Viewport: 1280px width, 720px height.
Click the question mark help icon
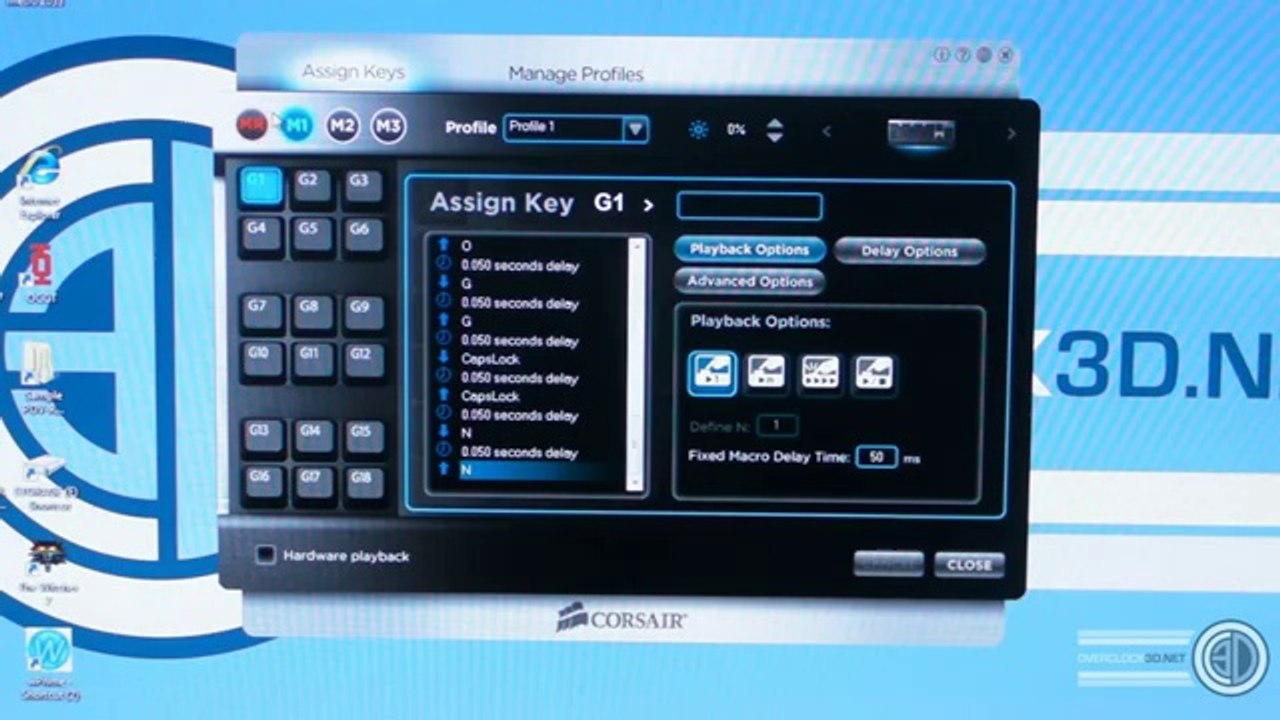962,55
